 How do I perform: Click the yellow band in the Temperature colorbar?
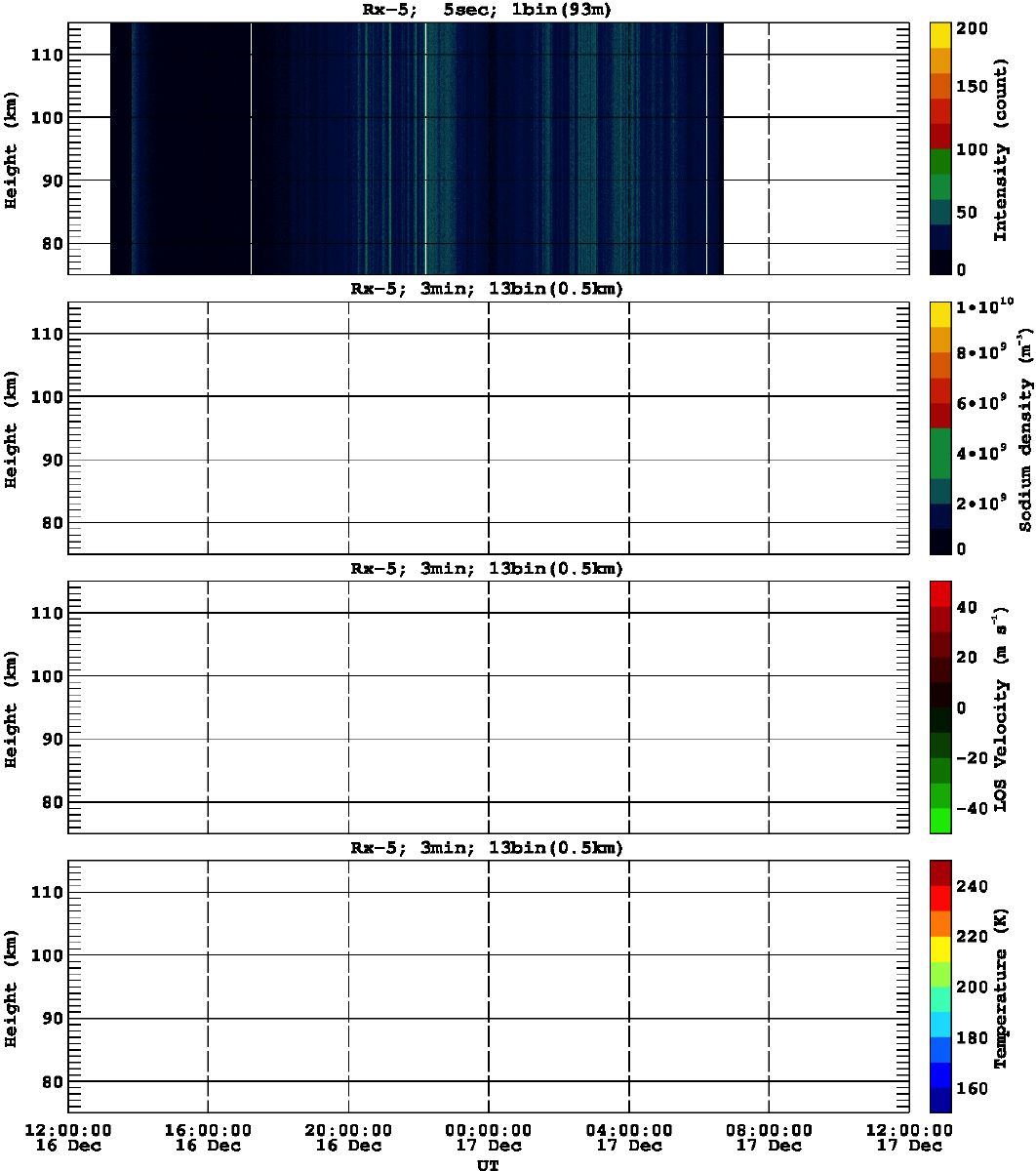coord(940,948)
